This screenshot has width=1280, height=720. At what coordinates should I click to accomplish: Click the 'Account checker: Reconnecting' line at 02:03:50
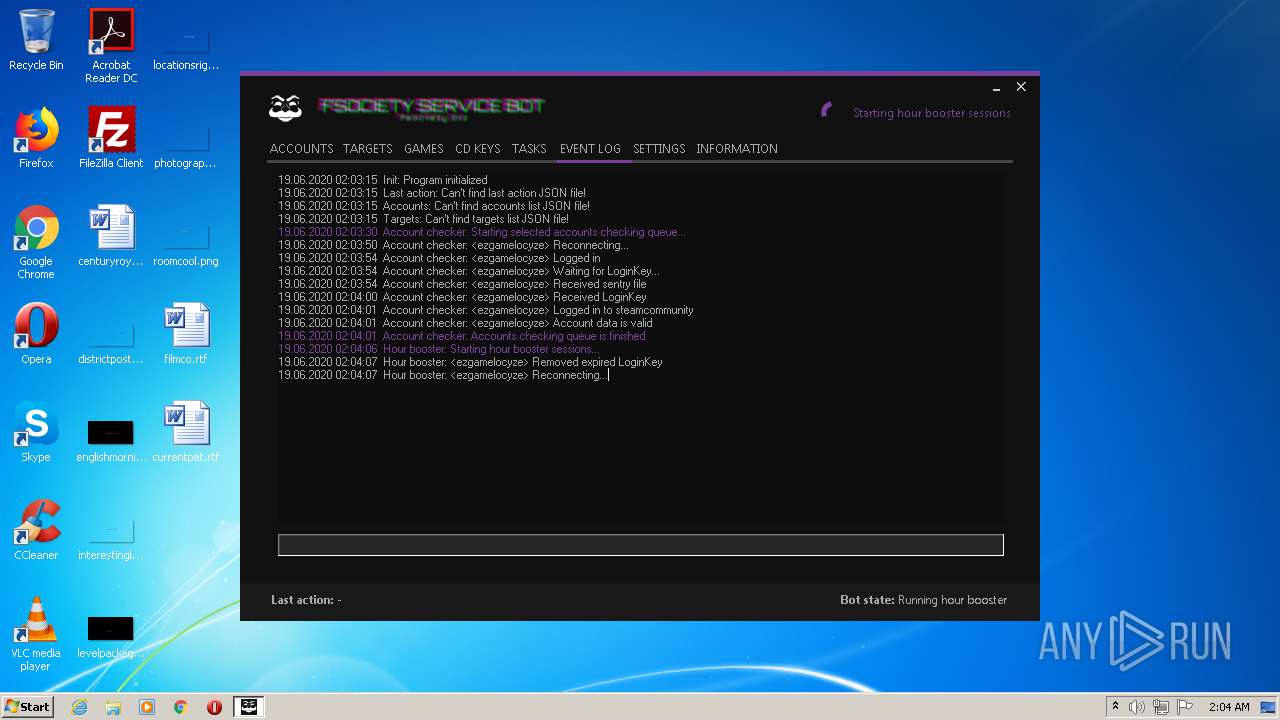click(x=453, y=245)
